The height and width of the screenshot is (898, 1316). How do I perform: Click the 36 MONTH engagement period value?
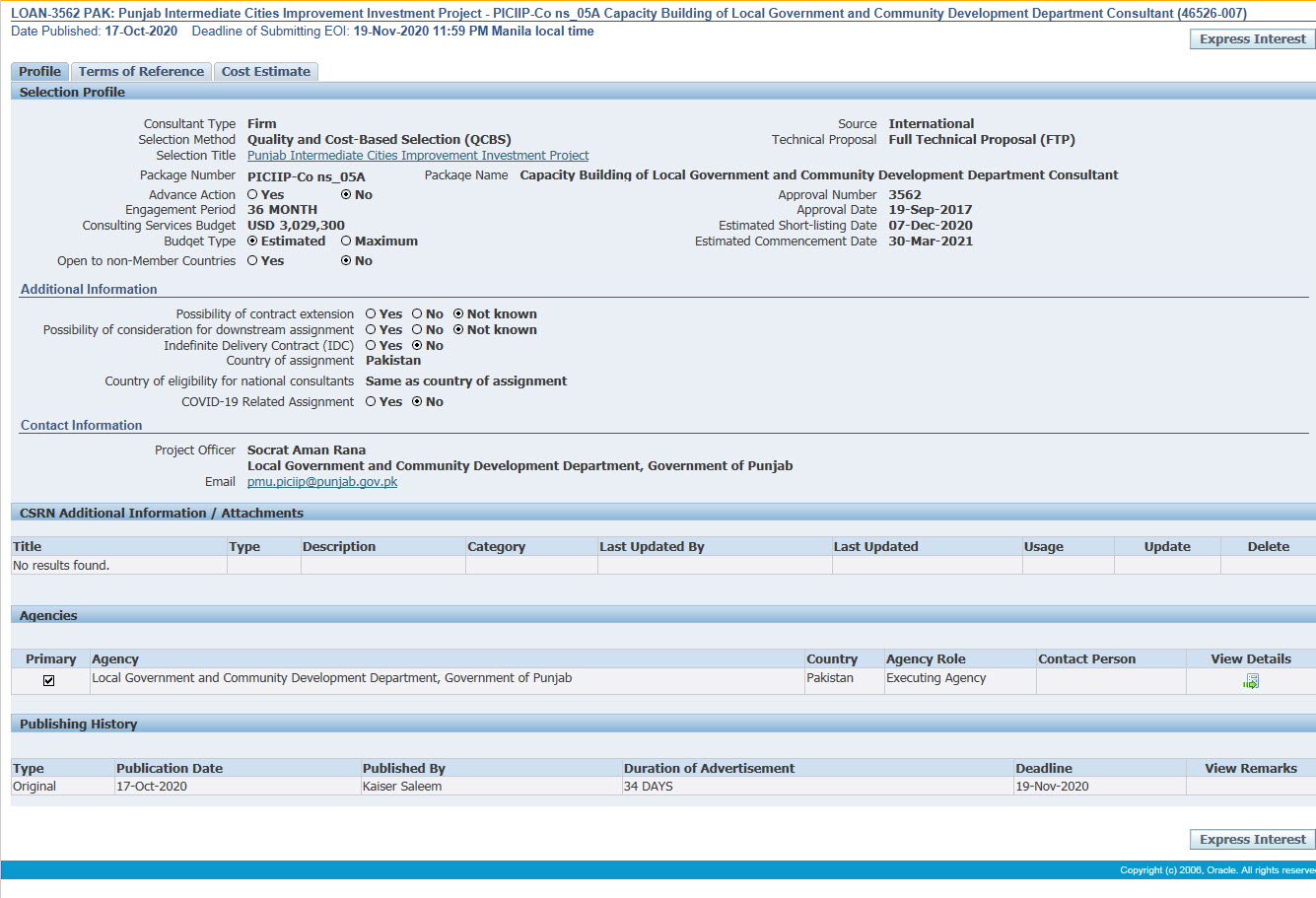coord(282,210)
